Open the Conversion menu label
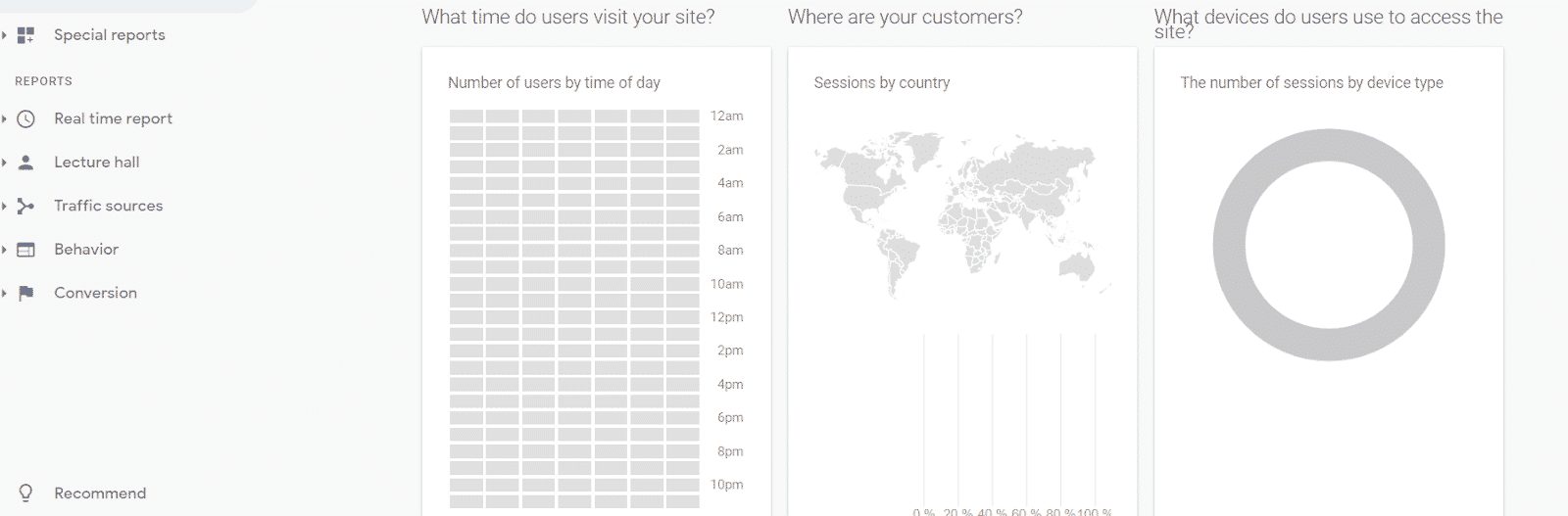 [95, 293]
